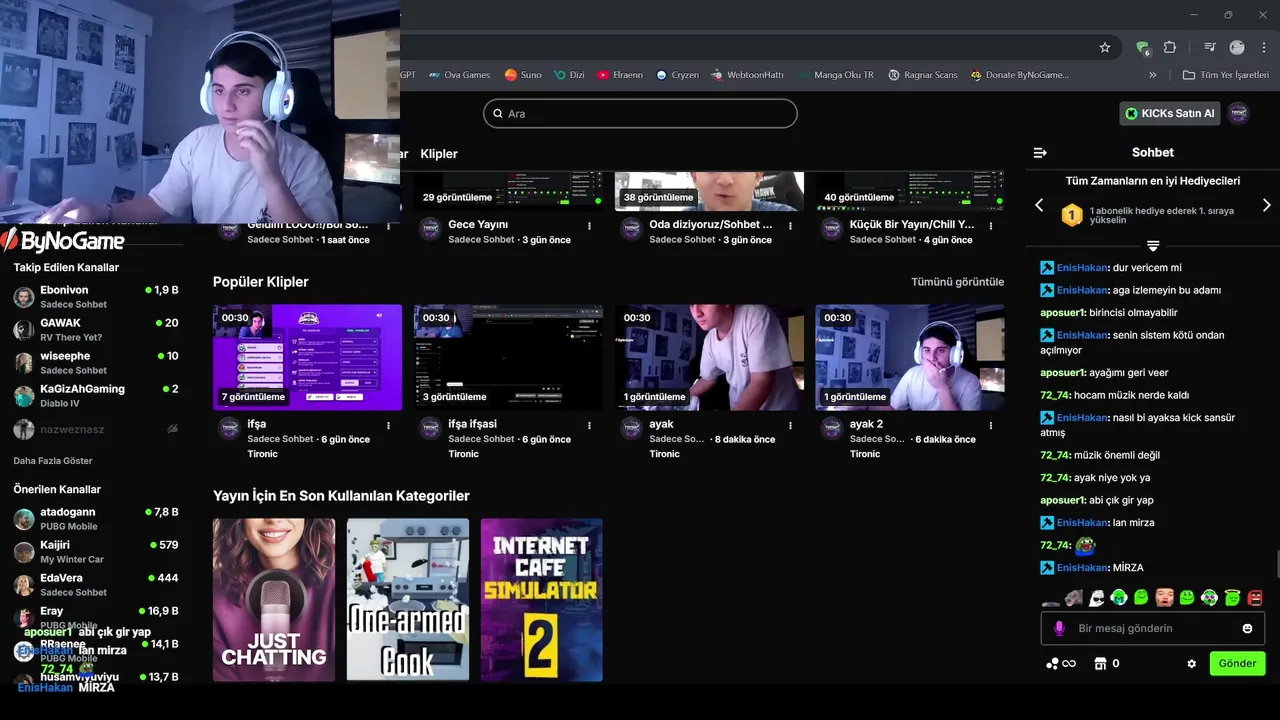Send the chat message with Gönder
Image resolution: width=1280 pixels, height=720 pixels.
click(x=1237, y=663)
